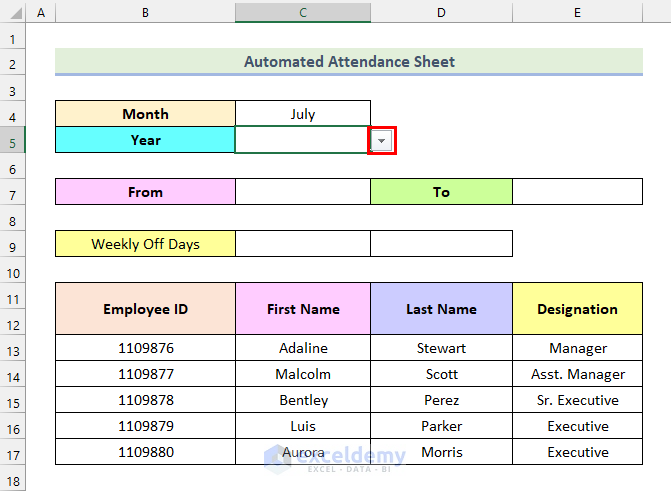Select the Employee ID header cell
The height and width of the screenshot is (491, 671).
coord(145,309)
